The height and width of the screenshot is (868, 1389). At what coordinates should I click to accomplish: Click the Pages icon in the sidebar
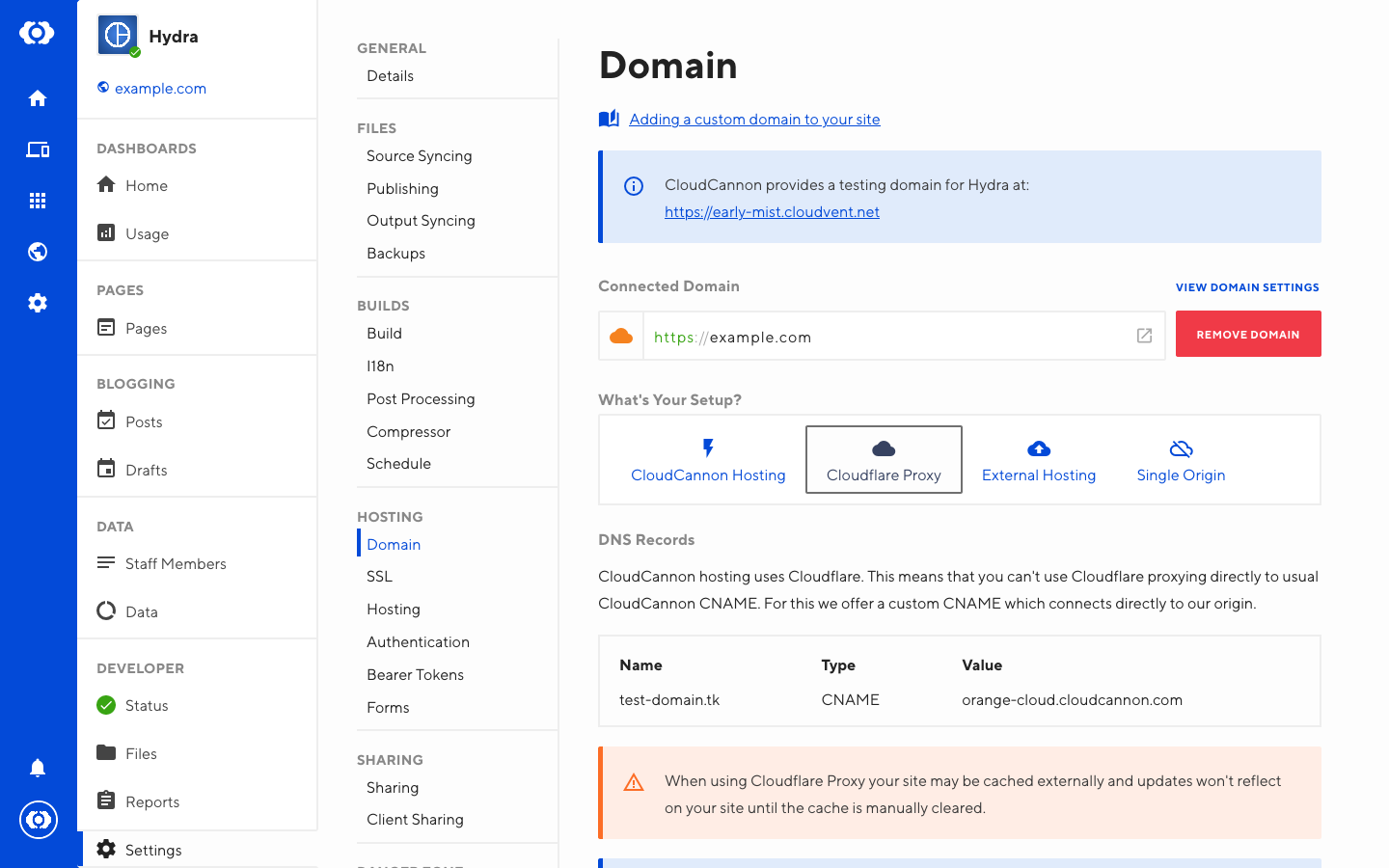coord(106,327)
